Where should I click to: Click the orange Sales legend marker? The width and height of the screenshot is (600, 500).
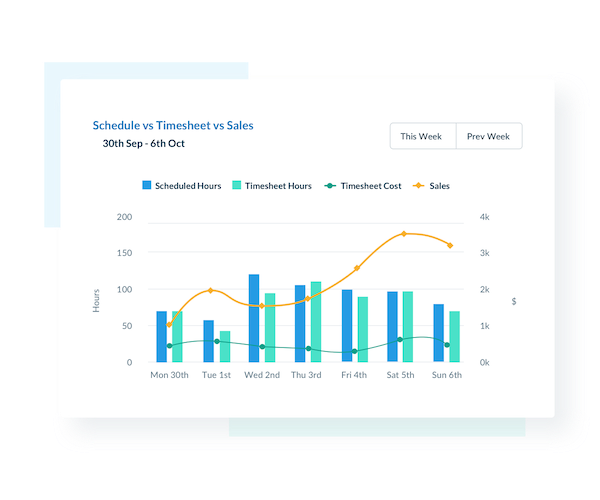[x=418, y=186]
